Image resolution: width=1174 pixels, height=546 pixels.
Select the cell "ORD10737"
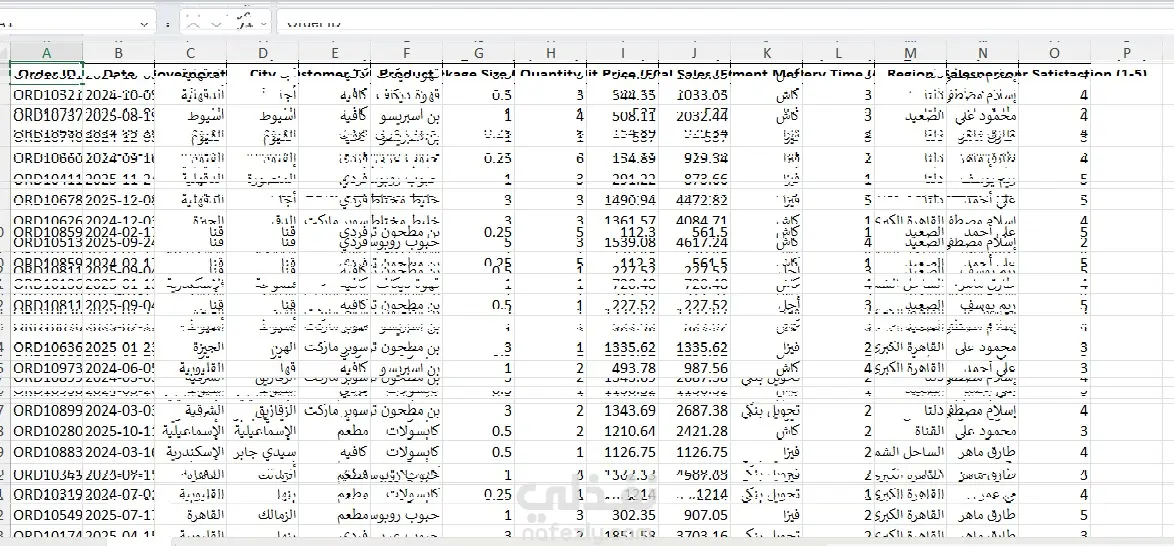point(46,116)
